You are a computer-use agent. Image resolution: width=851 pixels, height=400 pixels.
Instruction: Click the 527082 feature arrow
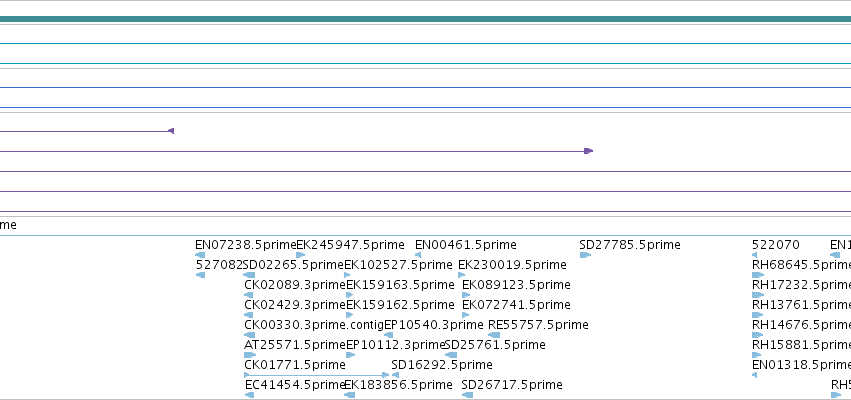(x=200, y=275)
